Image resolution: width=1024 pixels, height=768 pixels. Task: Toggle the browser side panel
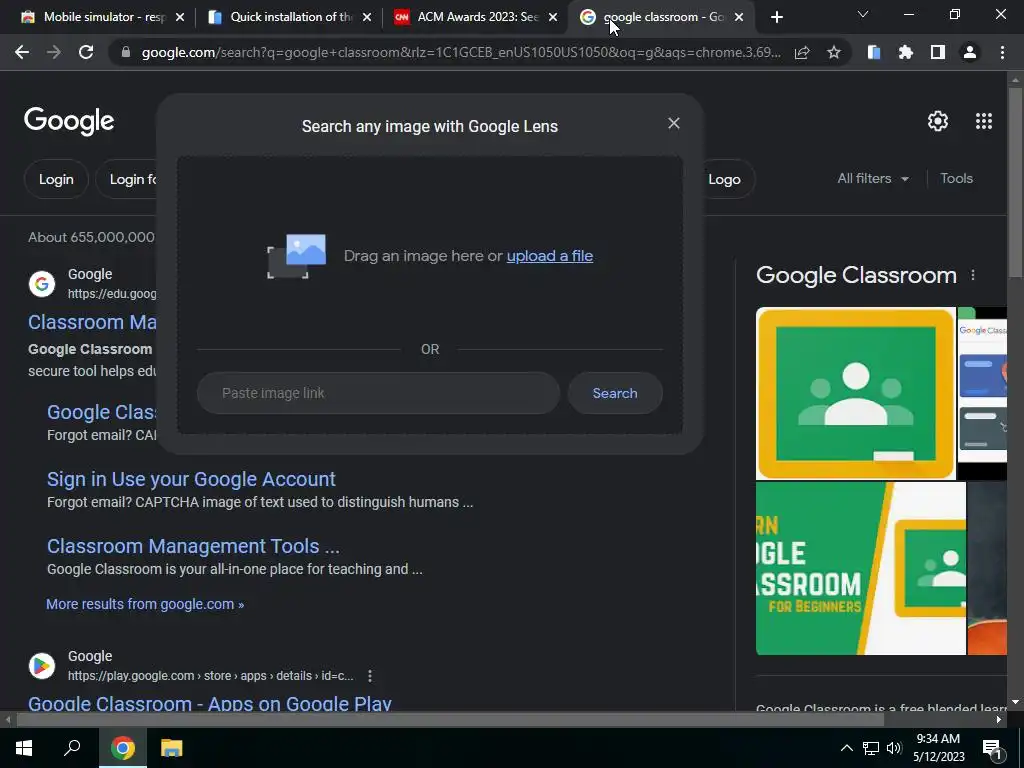938,52
